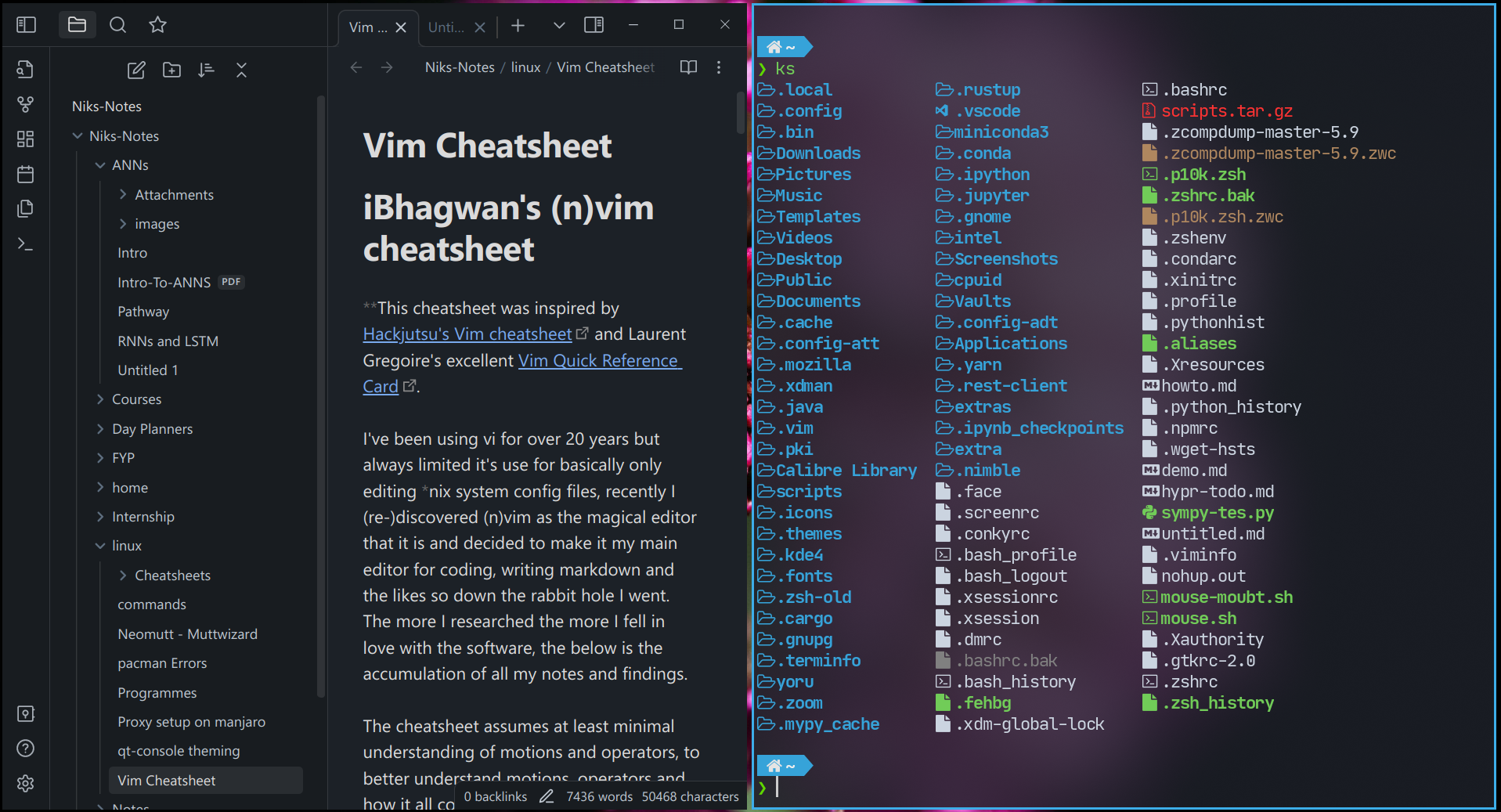Open search from the top toolbar
The height and width of the screenshot is (812, 1501).
pyautogui.click(x=117, y=24)
